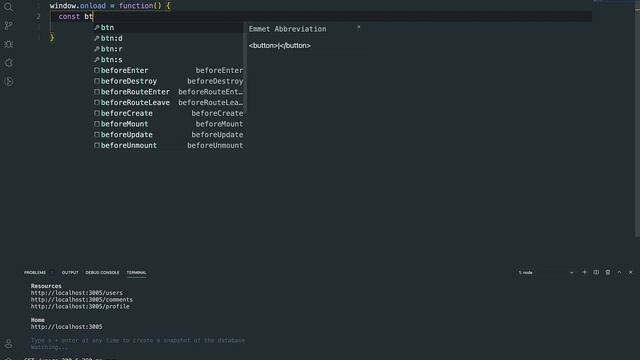Viewport: 640px width, 360px height.
Task: Close the terminal panel
Action: pos(631,272)
